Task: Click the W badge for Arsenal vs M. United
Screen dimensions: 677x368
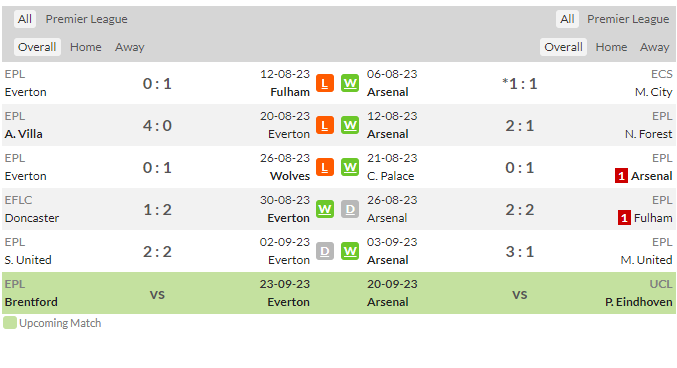Action: [350, 251]
